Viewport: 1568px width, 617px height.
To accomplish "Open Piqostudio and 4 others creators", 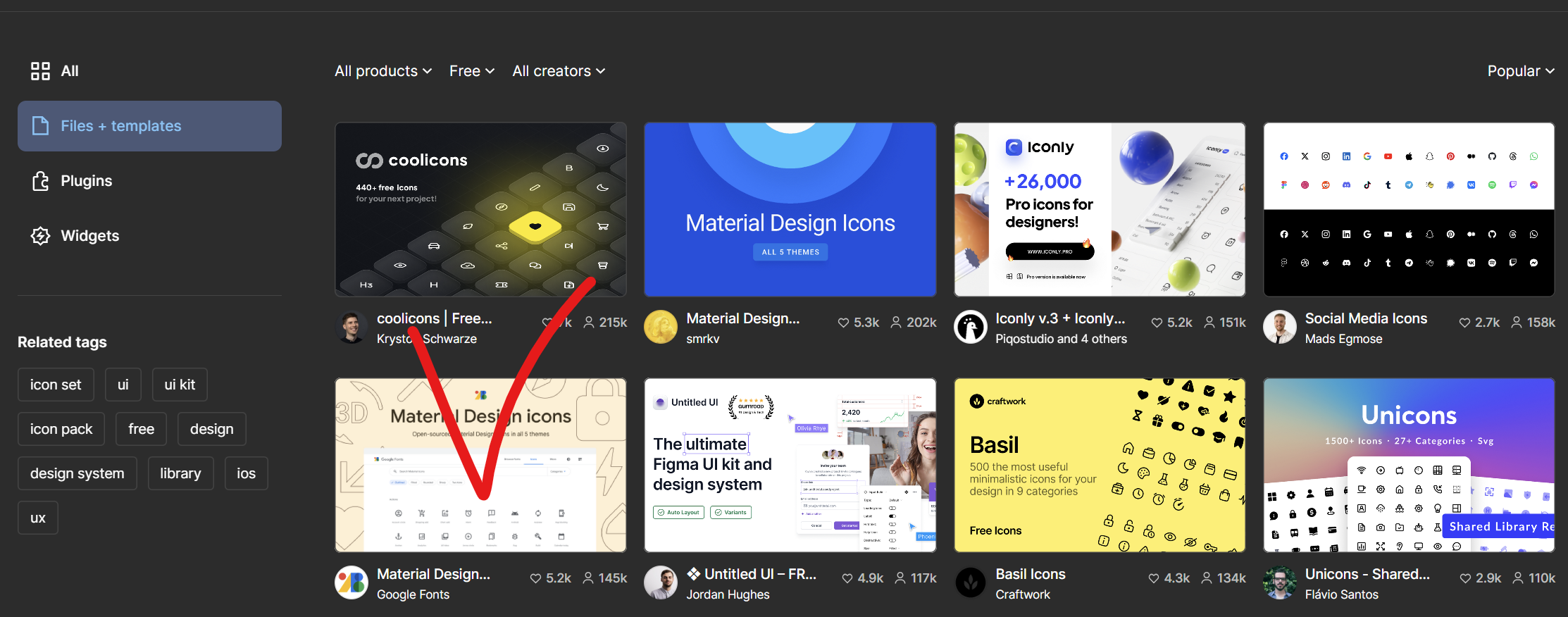I will tap(1061, 339).
